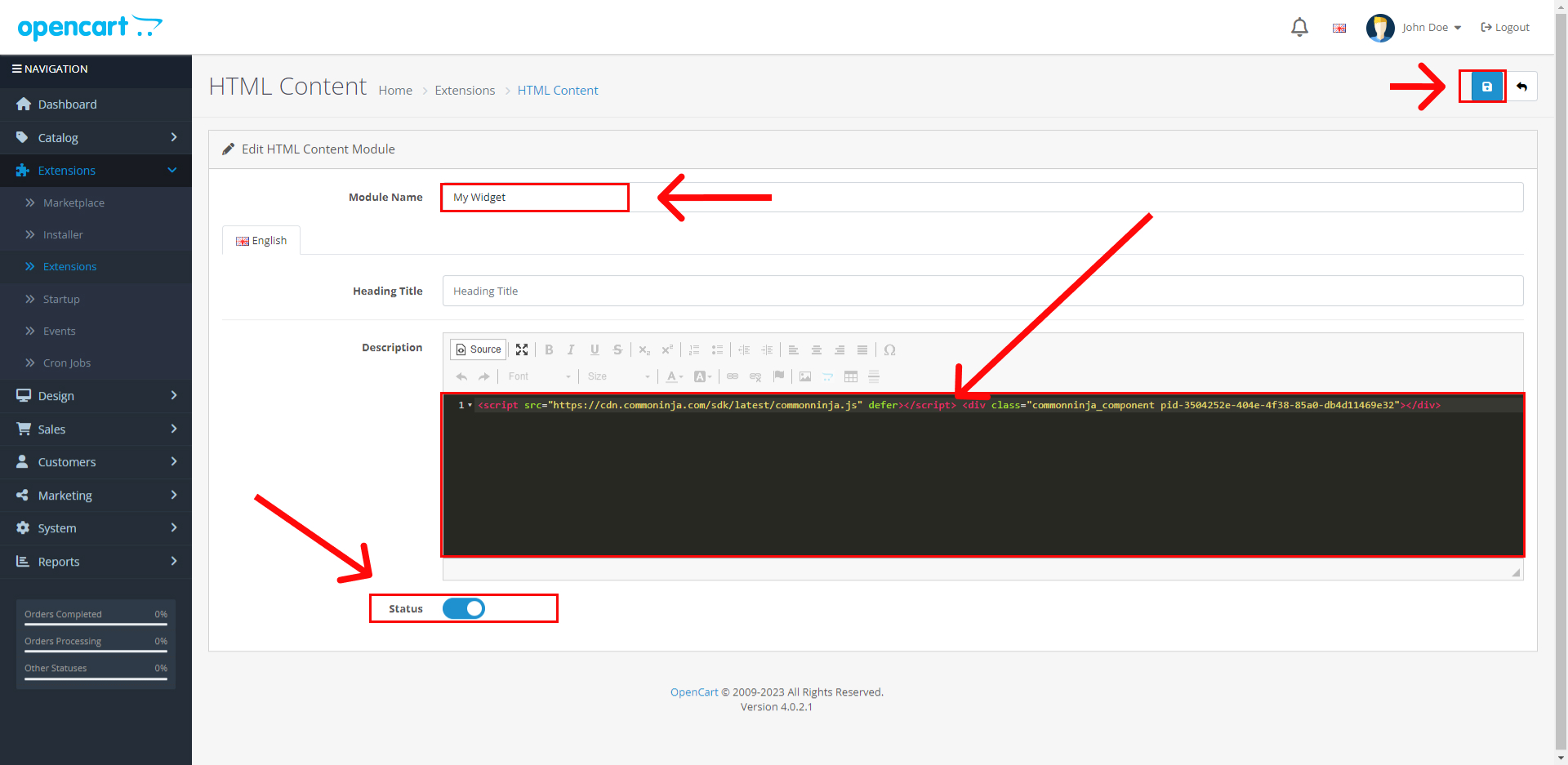Click the Module Name input field

pos(982,197)
